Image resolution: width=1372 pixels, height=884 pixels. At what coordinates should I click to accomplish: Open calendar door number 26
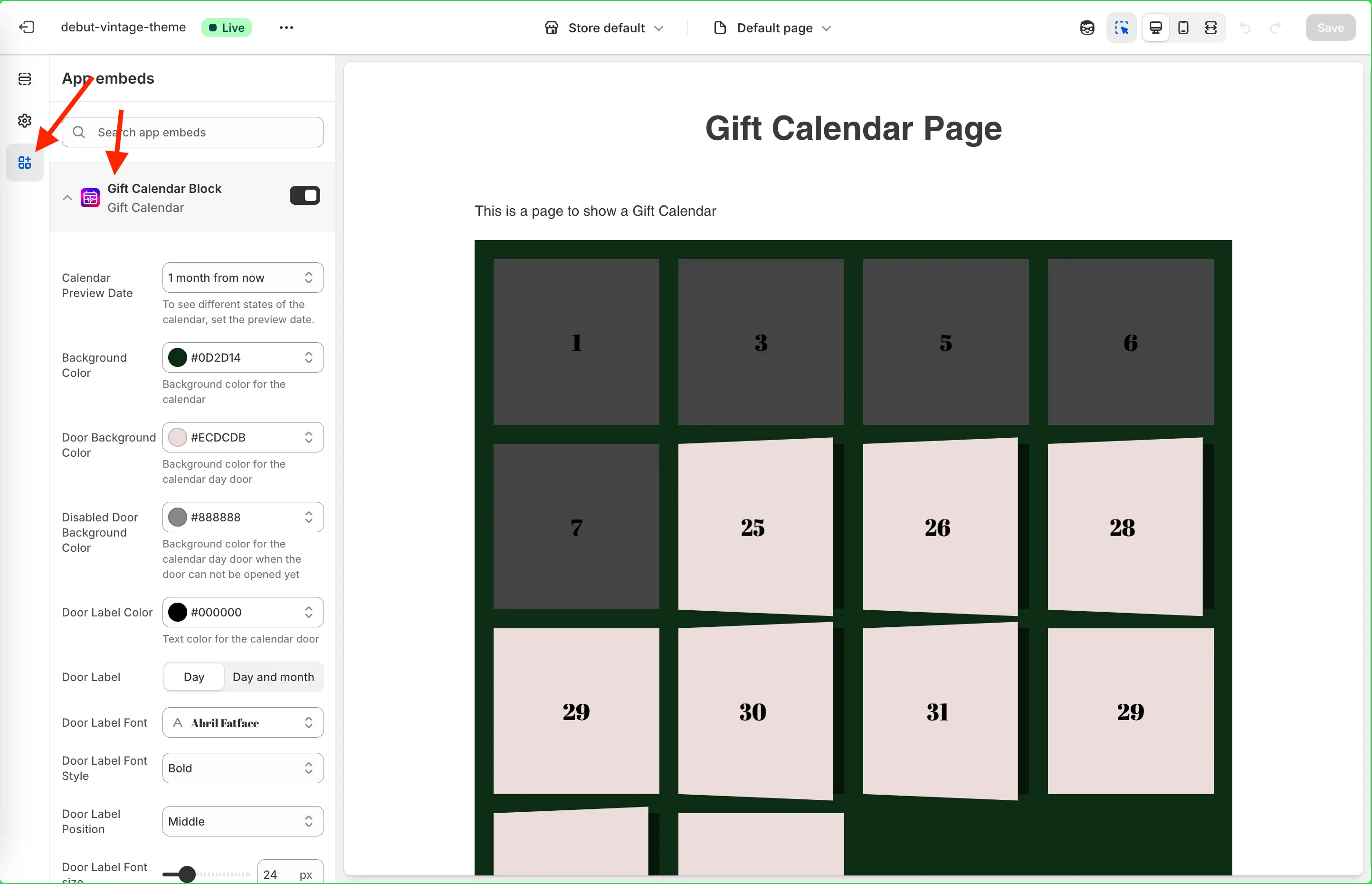941,527
